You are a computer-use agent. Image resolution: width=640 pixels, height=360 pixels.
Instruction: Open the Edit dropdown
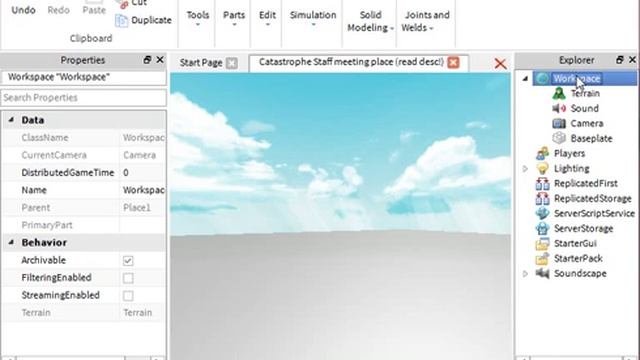267,19
